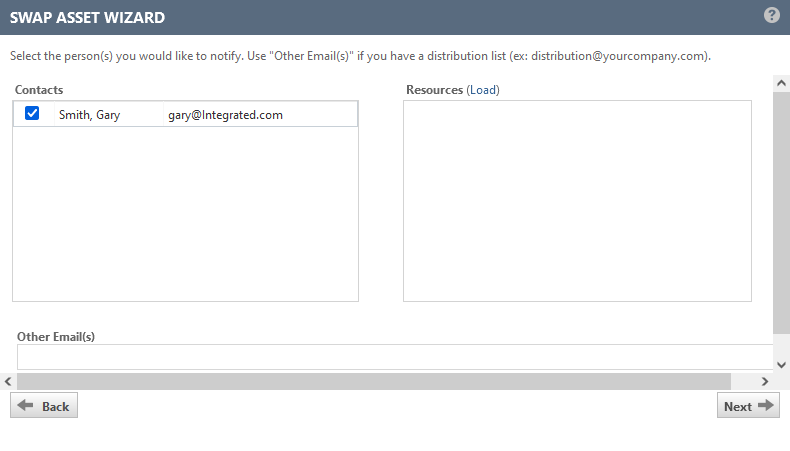
Task: Open help via the question mark icon
Action: tap(771, 15)
